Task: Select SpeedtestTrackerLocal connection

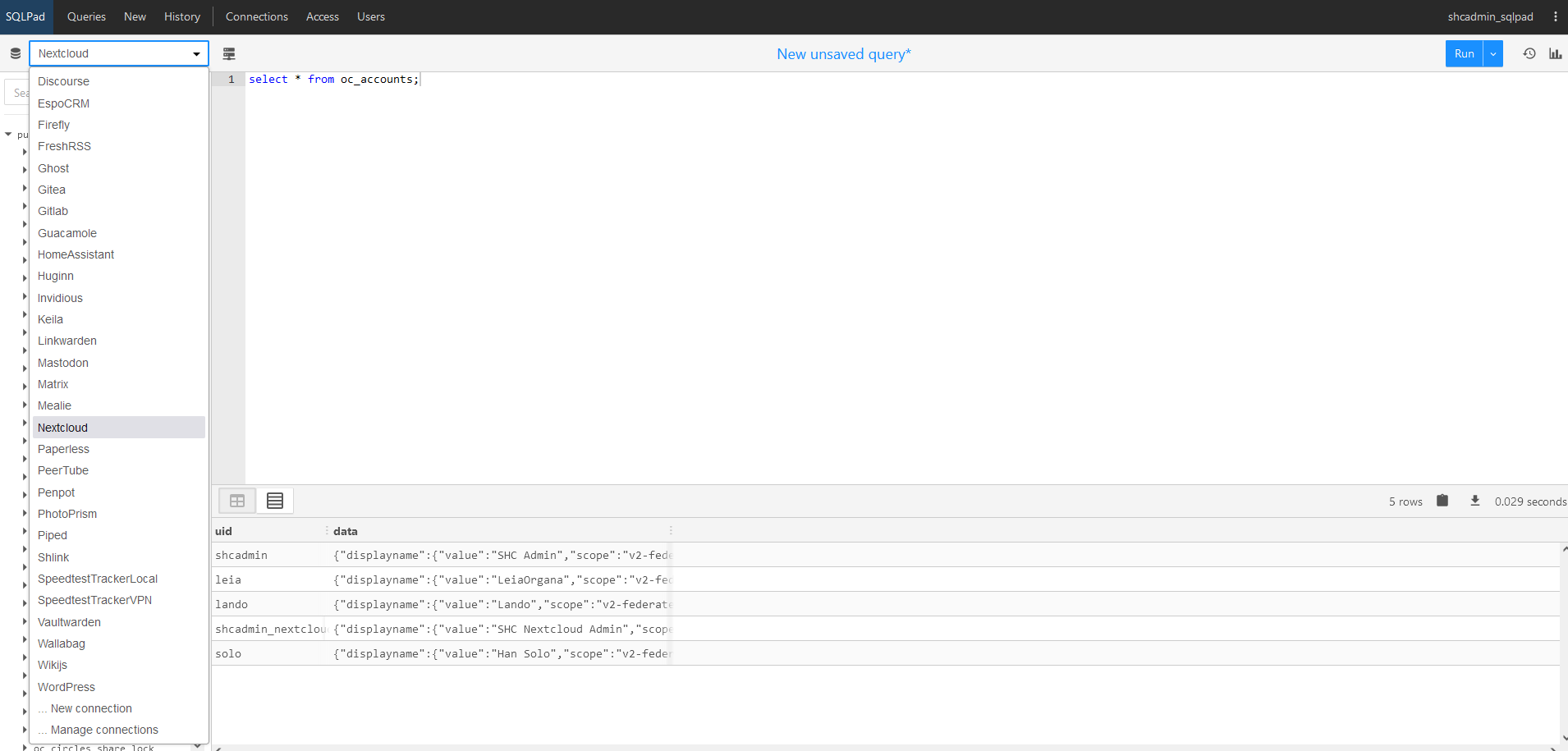Action: 119,579
